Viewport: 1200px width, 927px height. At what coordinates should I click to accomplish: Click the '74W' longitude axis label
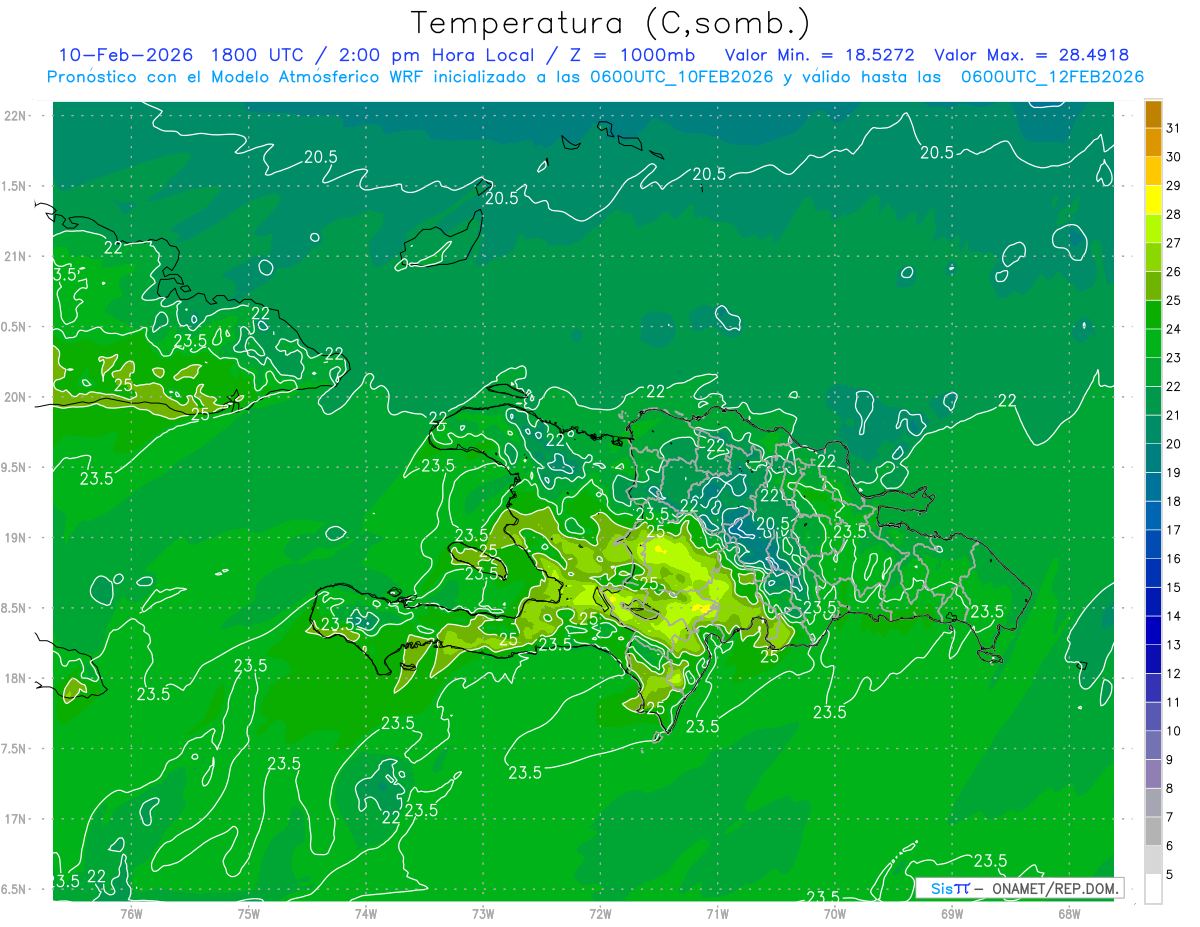point(365,913)
